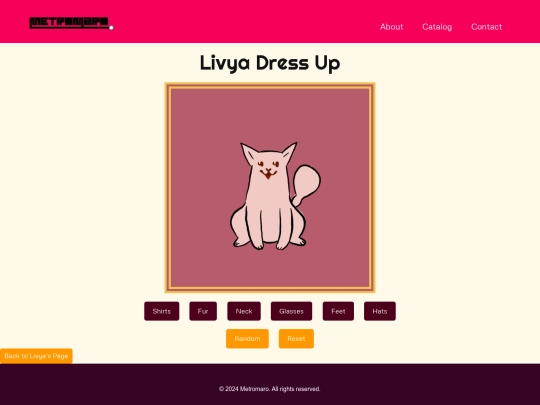The height and width of the screenshot is (405, 540).
Task: Click the white dot beside the logo
Action: (x=111, y=28)
